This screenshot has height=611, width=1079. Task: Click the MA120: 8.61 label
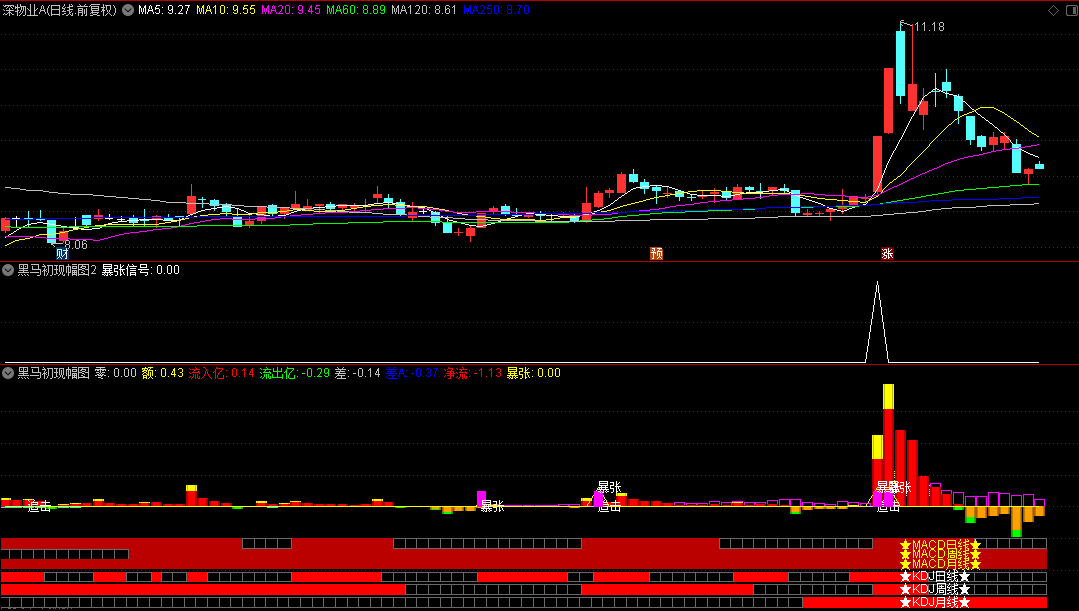(424, 10)
